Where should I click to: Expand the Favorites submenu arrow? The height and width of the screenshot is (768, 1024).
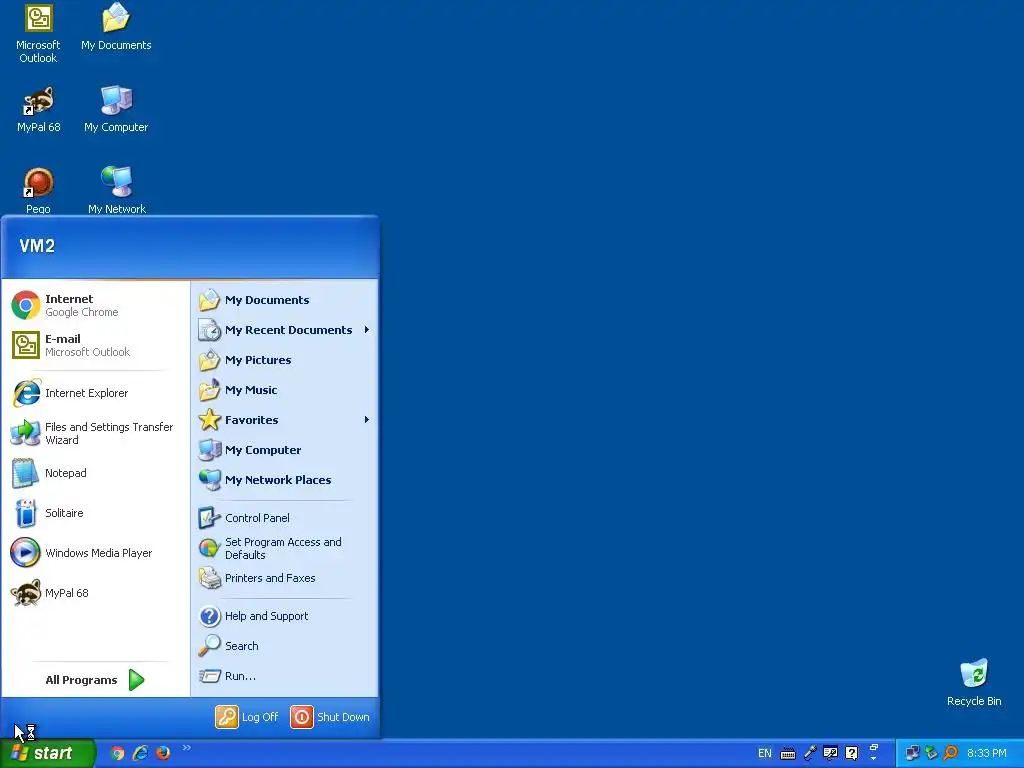pyautogui.click(x=366, y=420)
